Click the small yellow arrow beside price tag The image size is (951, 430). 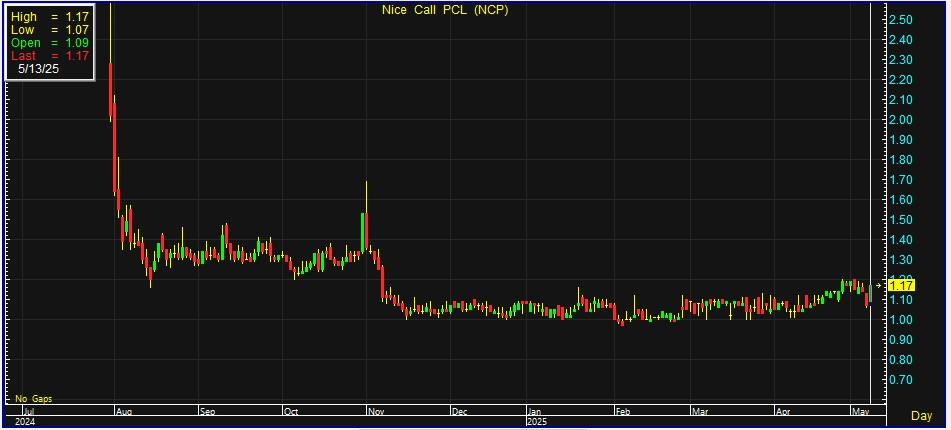[879, 284]
